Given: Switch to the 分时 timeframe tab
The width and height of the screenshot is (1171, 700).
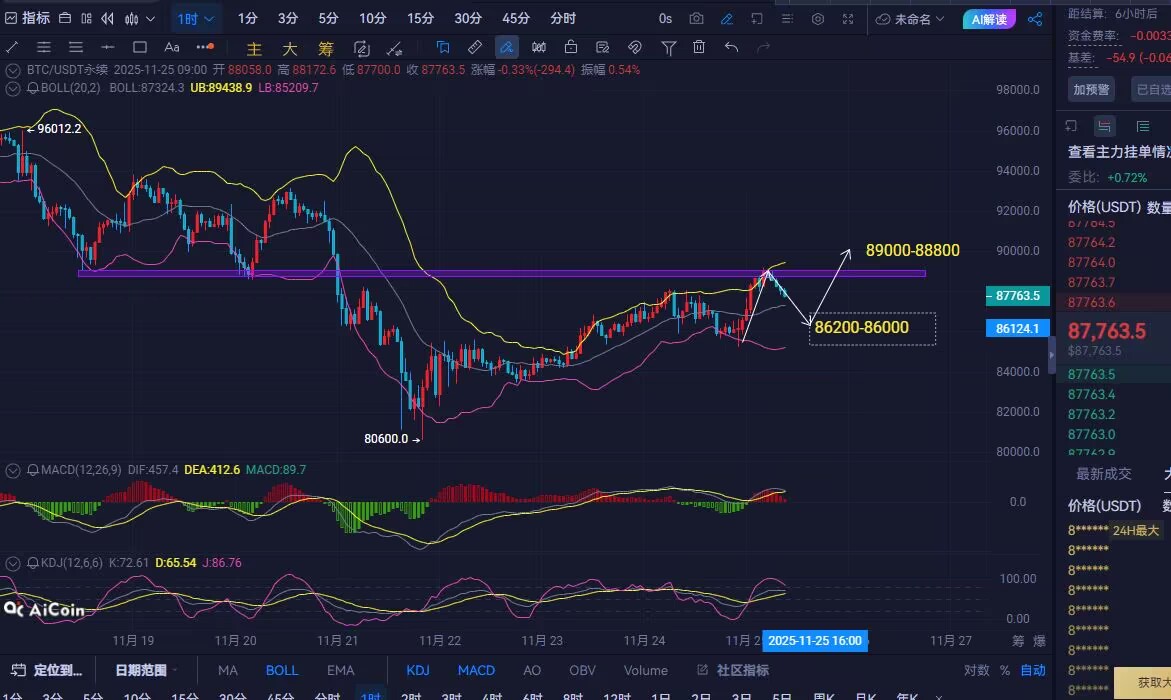Looking at the screenshot, I should (x=563, y=19).
